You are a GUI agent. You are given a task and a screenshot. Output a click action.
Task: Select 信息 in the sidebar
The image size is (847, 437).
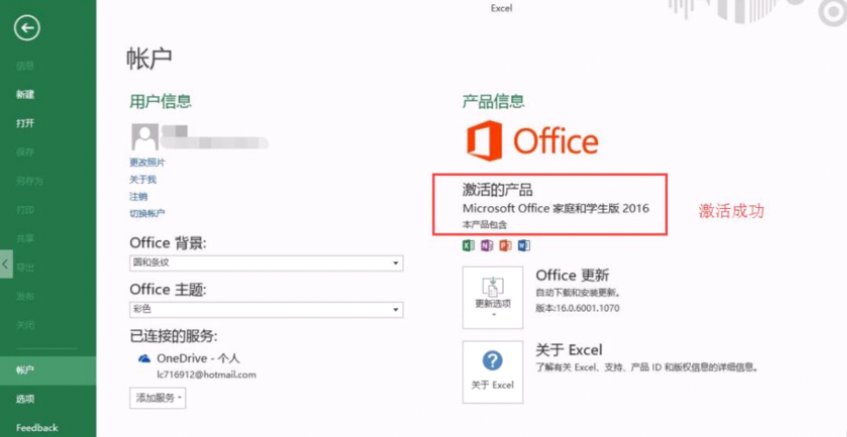pyautogui.click(x=25, y=66)
